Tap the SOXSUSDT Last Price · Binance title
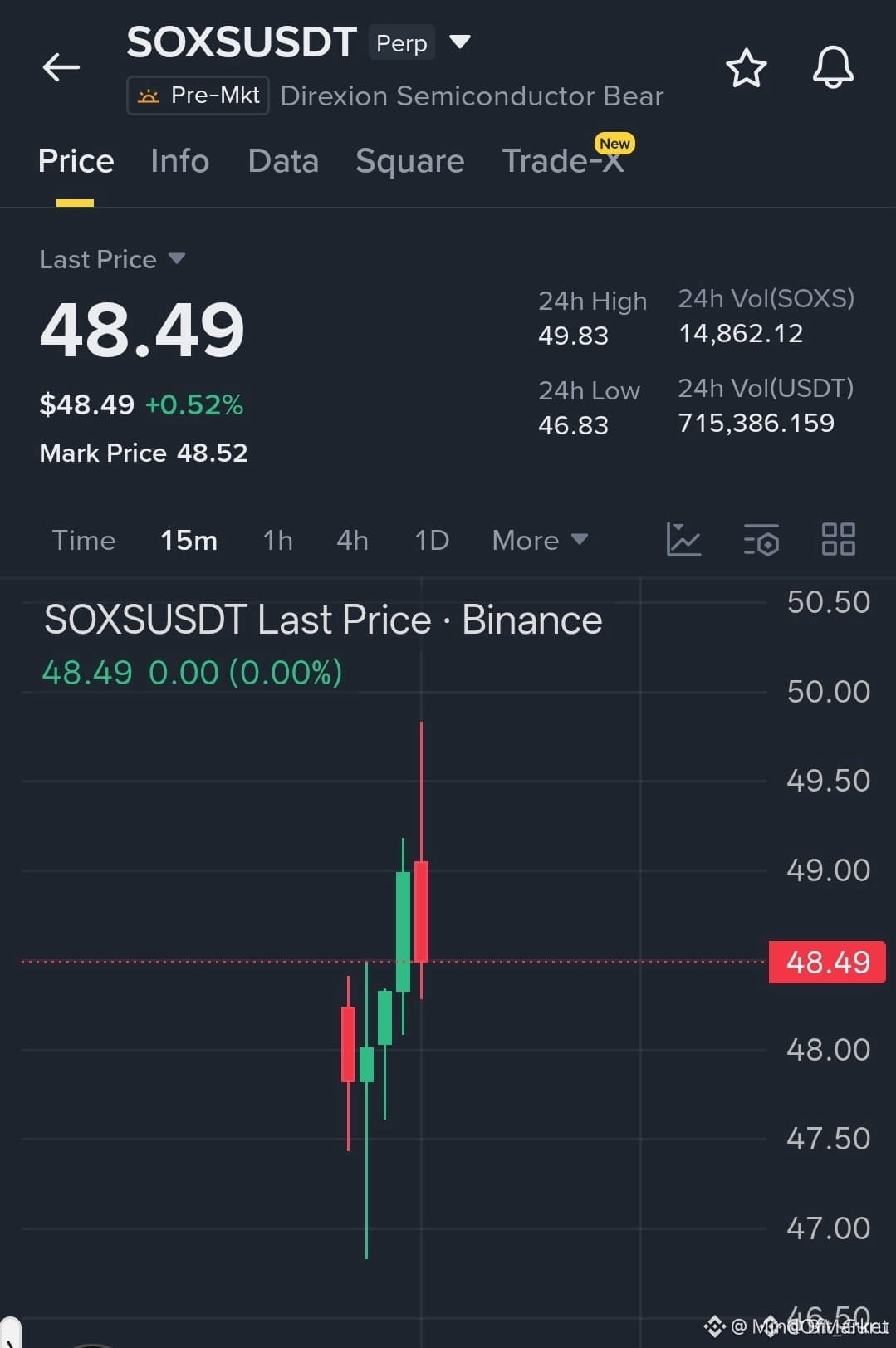This screenshot has width=896, height=1348. 323,620
